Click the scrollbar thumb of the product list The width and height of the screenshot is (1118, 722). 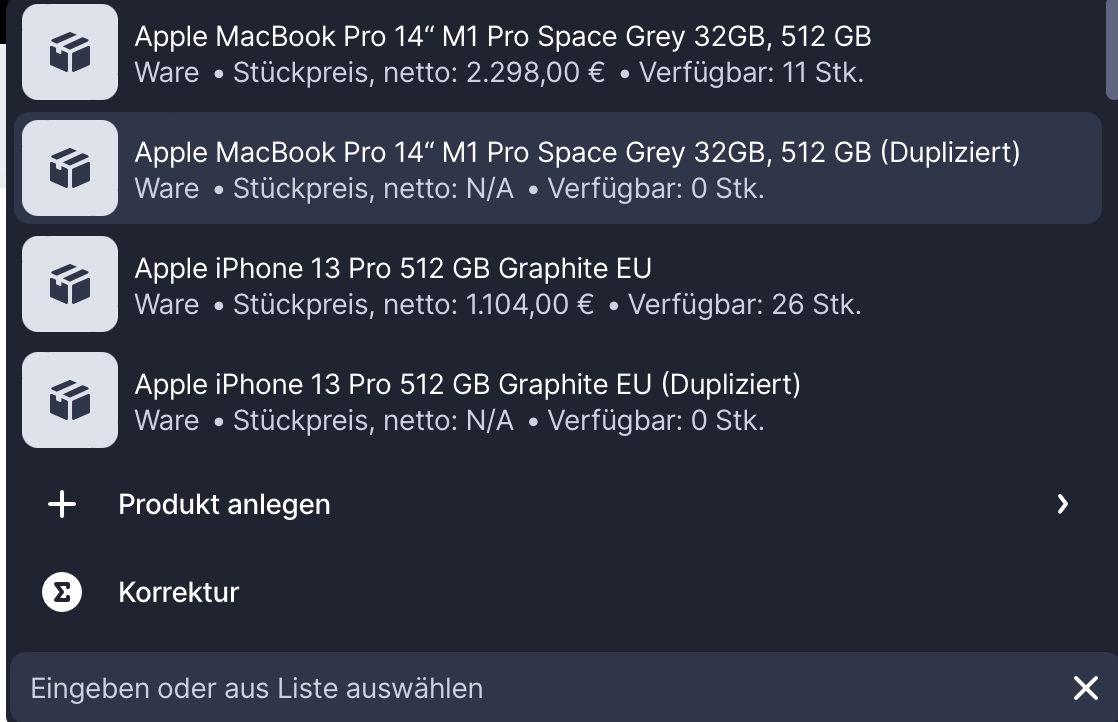pos(1112,50)
